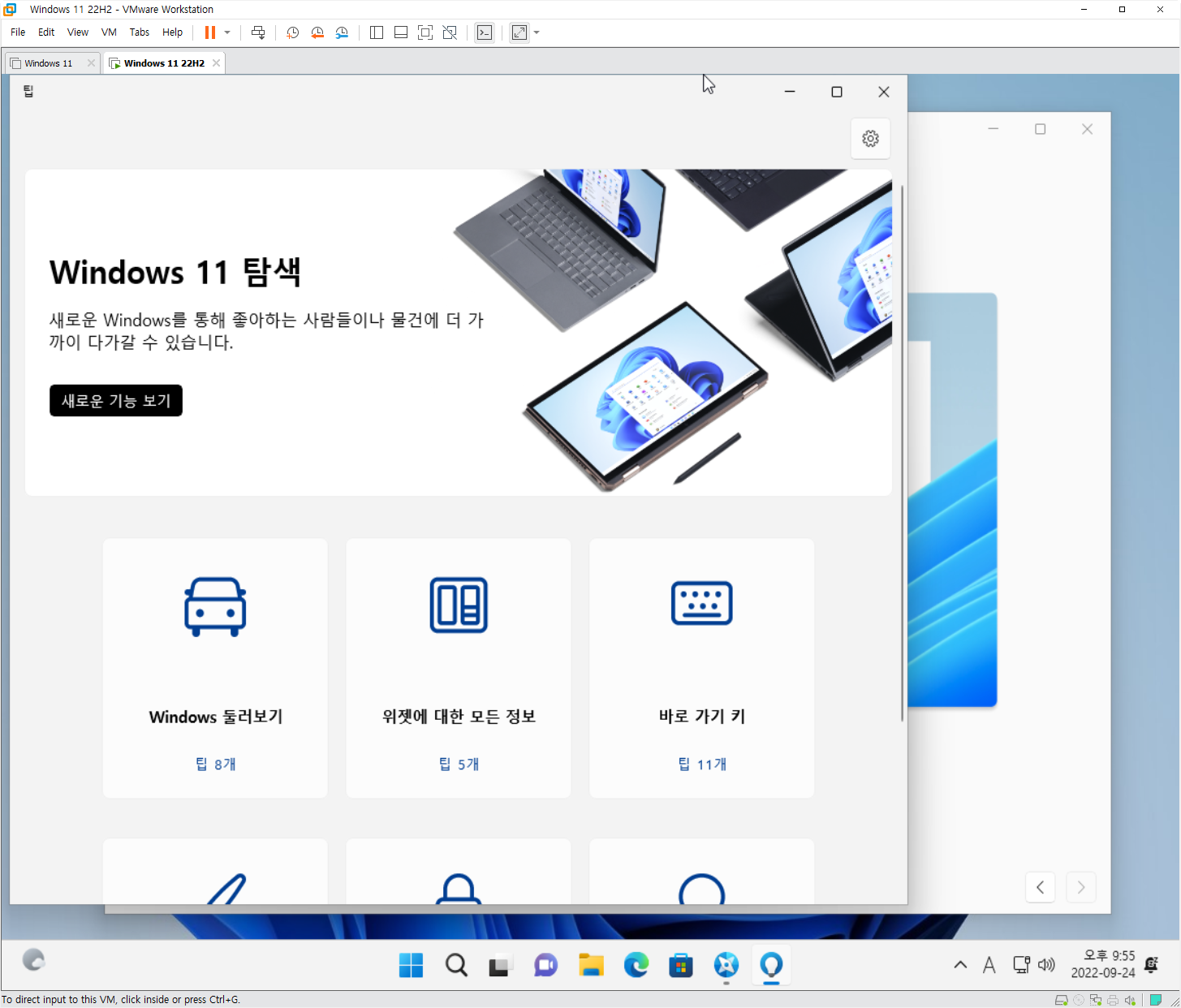The width and height of the screenshot is (1181, 1008).
Task: Revert the VM to its previous snapshot
Action: pos(317,32)
